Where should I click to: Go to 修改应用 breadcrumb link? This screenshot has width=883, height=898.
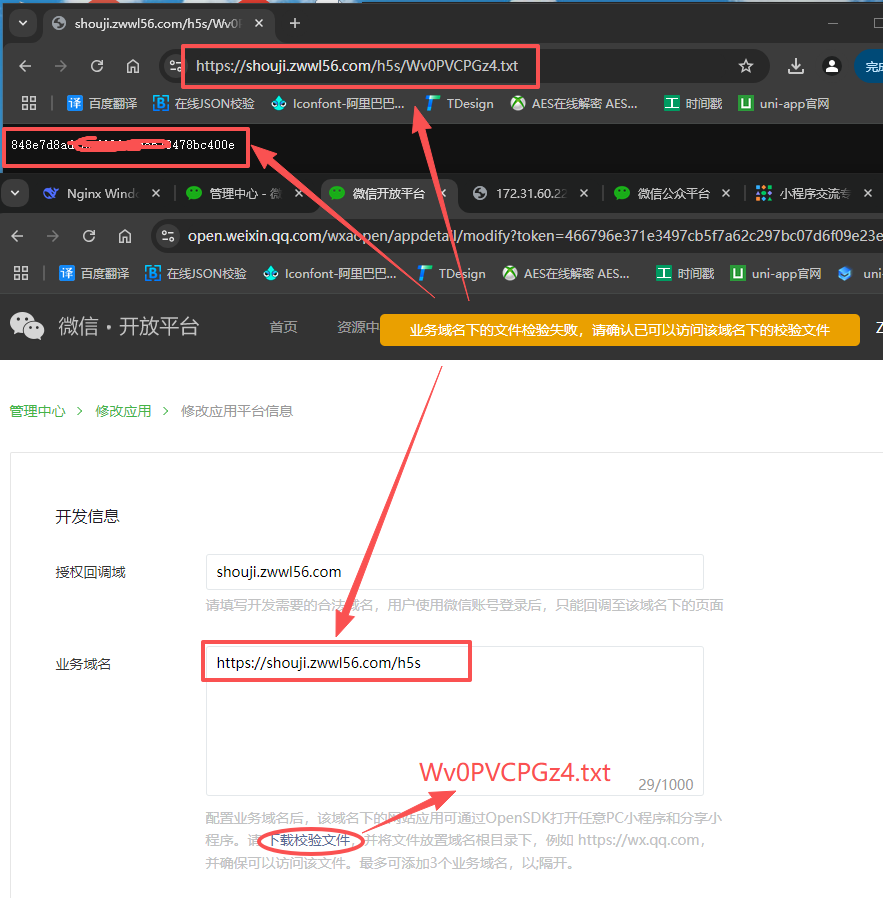tap(123, 411)
